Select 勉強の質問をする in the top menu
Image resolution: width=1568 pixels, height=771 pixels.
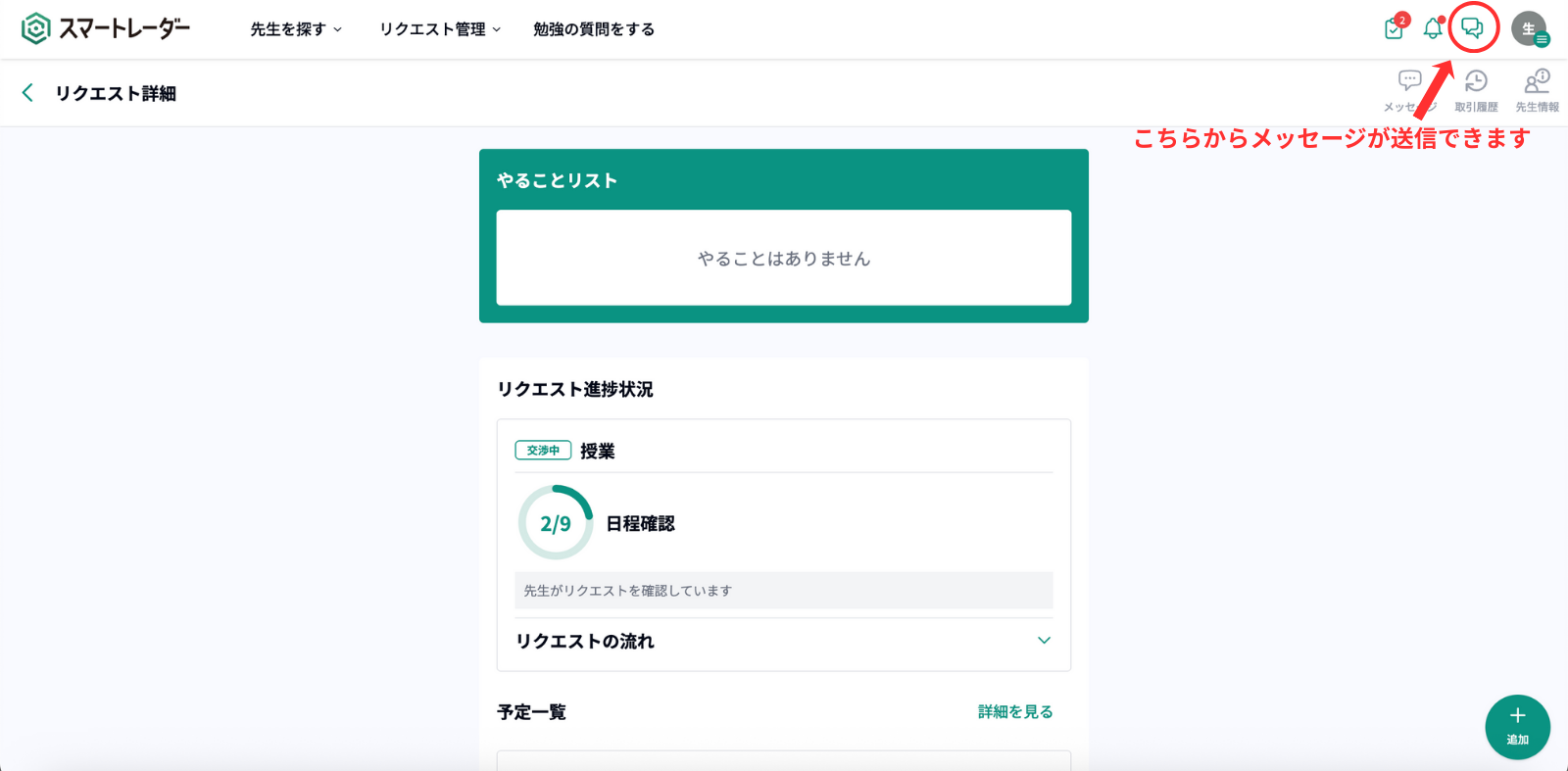coord(594,29)
